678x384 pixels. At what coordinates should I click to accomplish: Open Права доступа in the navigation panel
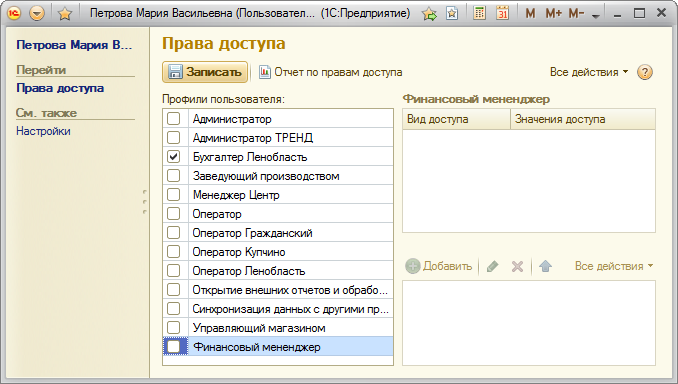click(60, 88)
